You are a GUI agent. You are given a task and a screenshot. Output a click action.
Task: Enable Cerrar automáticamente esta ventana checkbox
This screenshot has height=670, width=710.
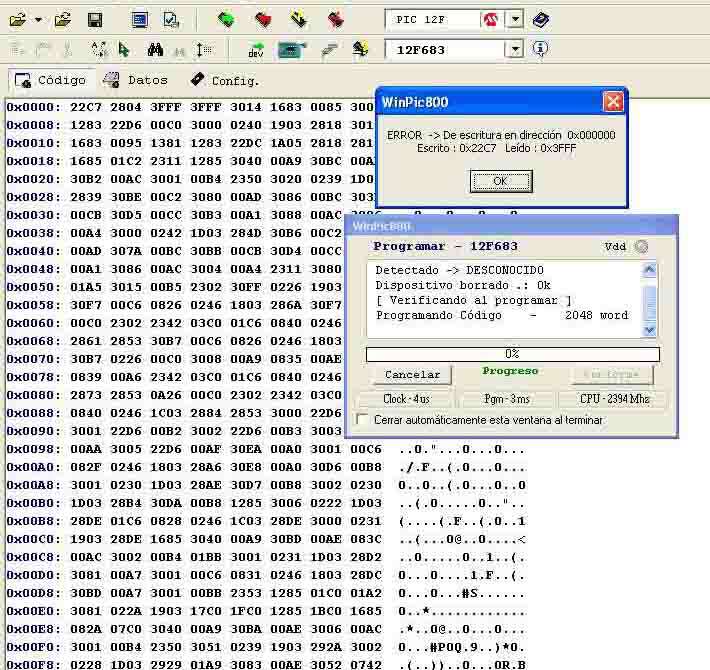(362, 420)
